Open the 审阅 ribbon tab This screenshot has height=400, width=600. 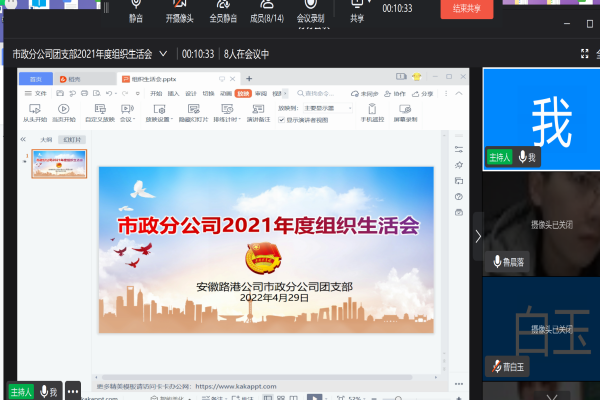[261, 93]
